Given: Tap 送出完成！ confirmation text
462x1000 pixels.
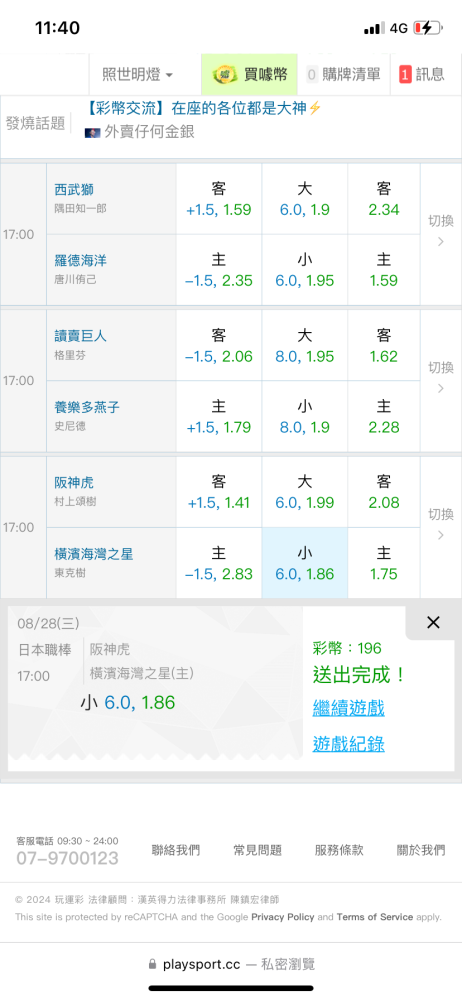Looking at the screenshot, I should point(359,675).
